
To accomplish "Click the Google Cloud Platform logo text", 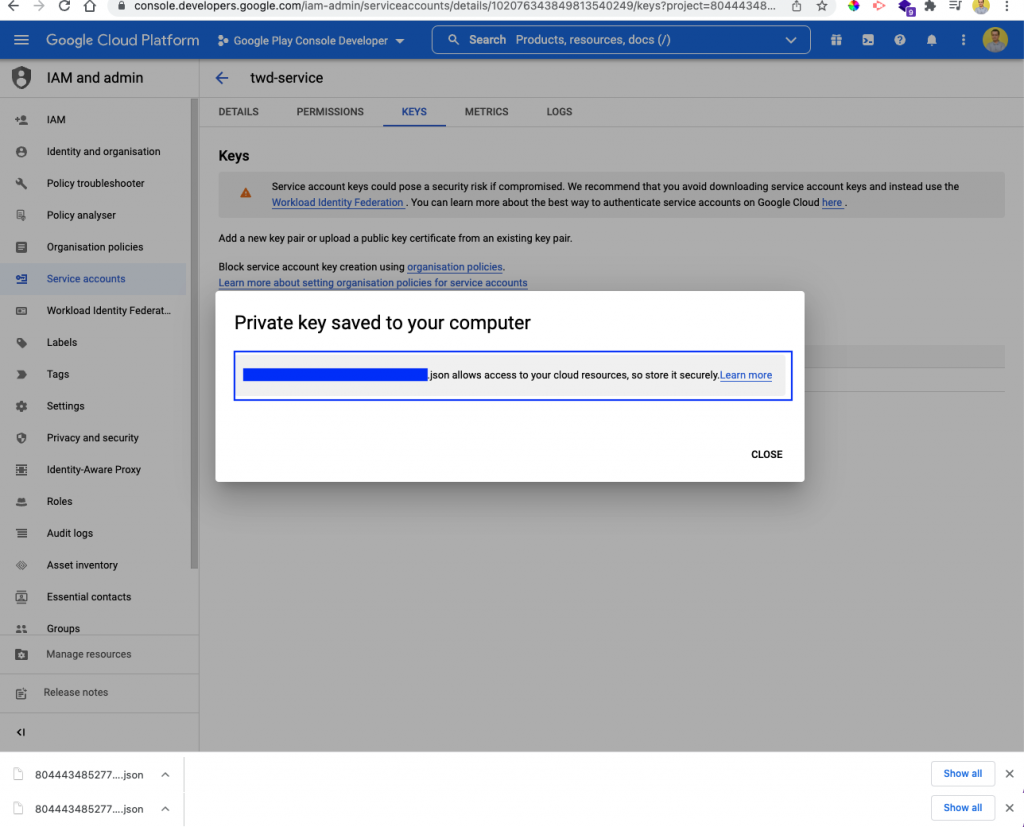I will [x=122, y=41].
